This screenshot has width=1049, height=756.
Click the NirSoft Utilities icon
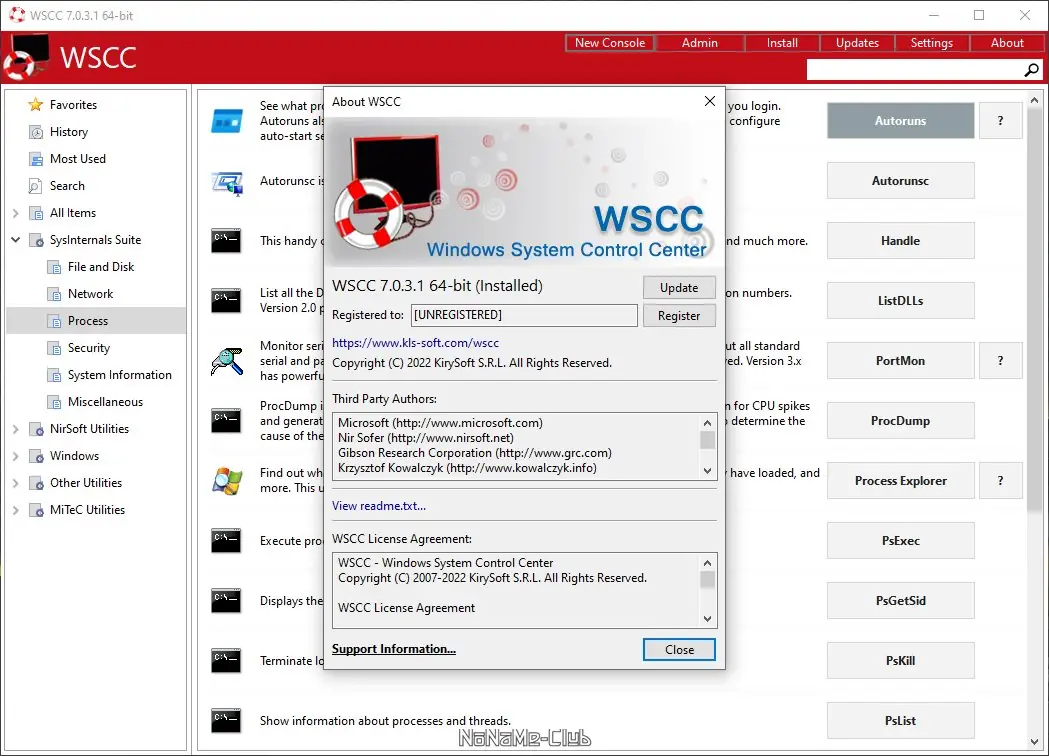coord(36,430)
